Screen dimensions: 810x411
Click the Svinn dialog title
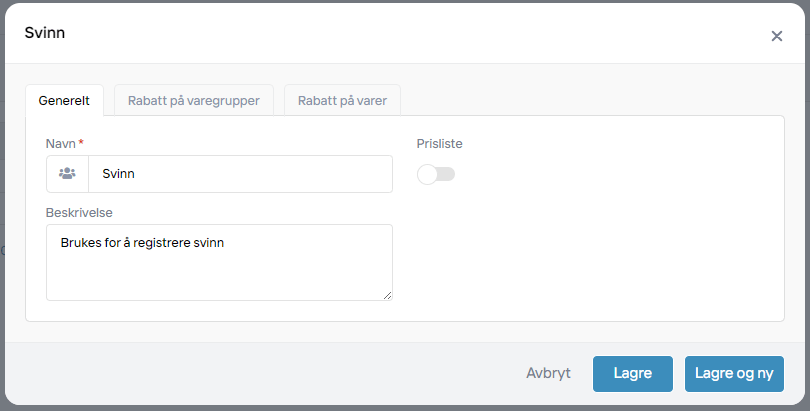pyautogui.click(x=45, y=33)
